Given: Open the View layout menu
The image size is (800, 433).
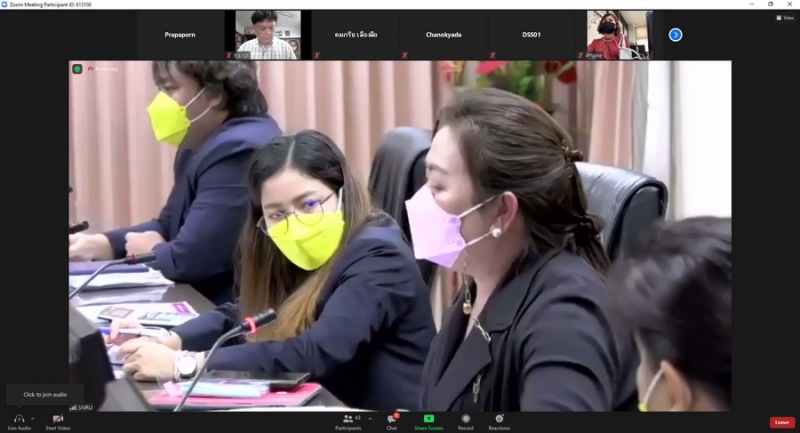Looking at the screenshot, I should [x=785, y=17].
